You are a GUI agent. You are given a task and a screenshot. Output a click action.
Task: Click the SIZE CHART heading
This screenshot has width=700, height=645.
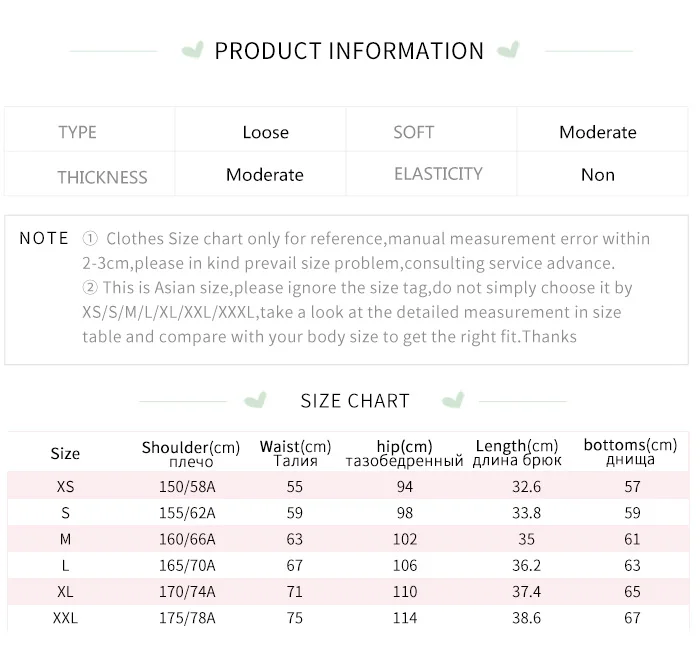pyautogui.click(x=355, y=401)
